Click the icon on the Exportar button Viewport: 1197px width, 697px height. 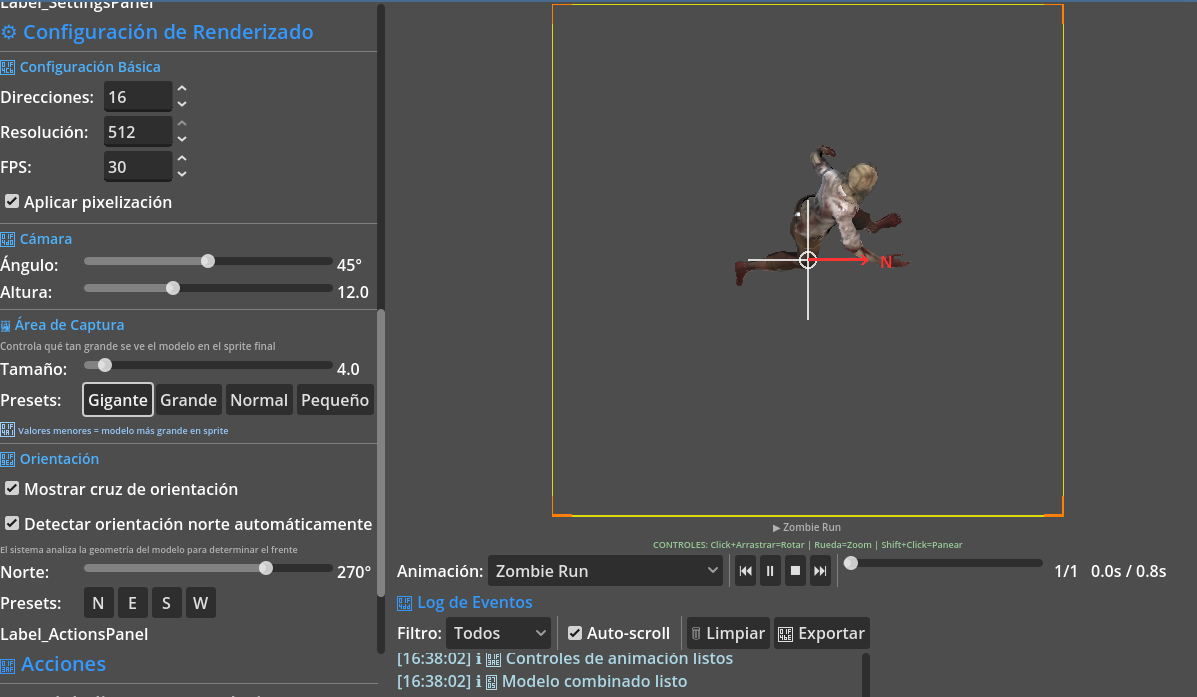coord(785,634)
